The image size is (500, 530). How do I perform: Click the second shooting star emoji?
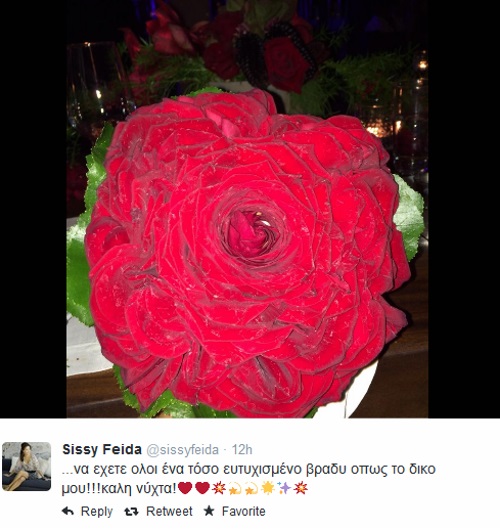pos(251,488)
